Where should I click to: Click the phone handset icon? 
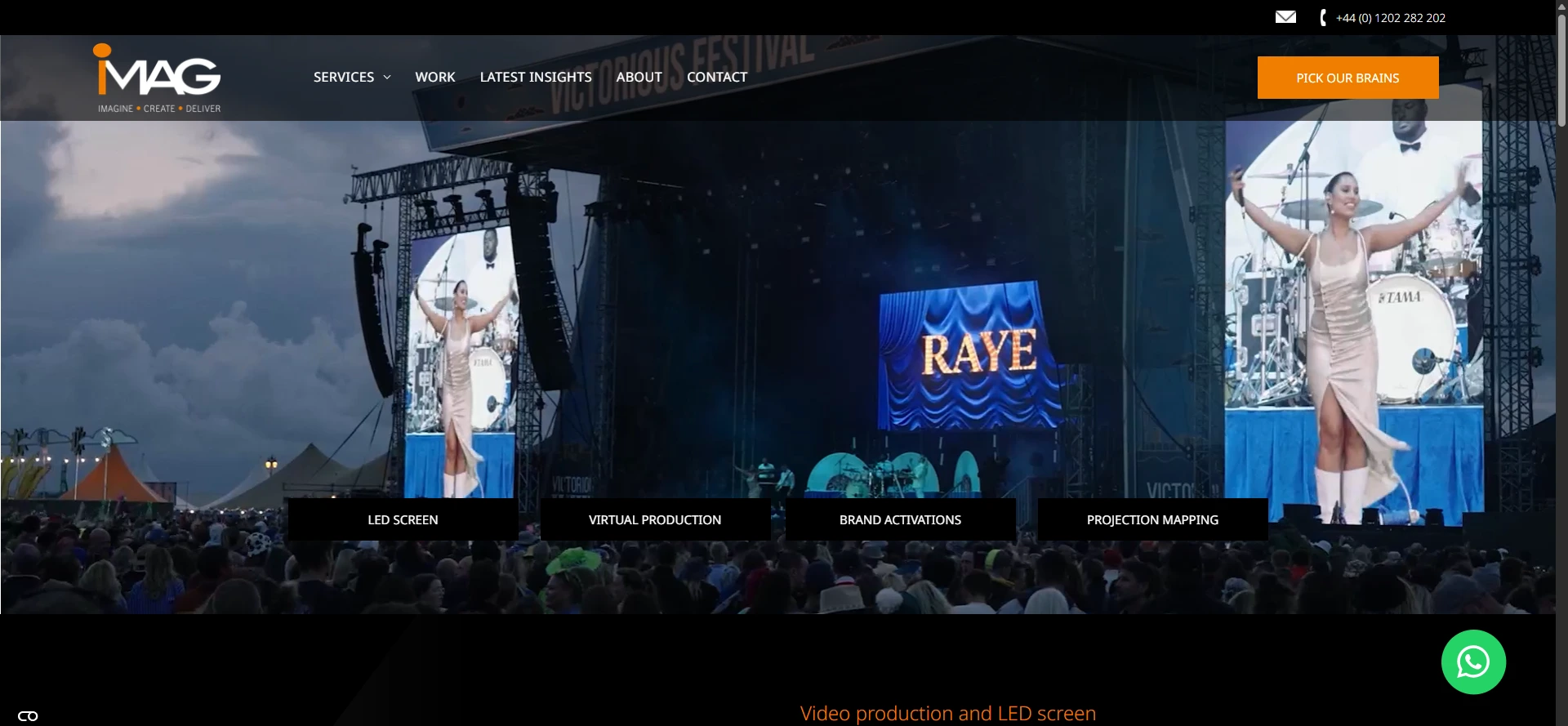[1323, 17]
